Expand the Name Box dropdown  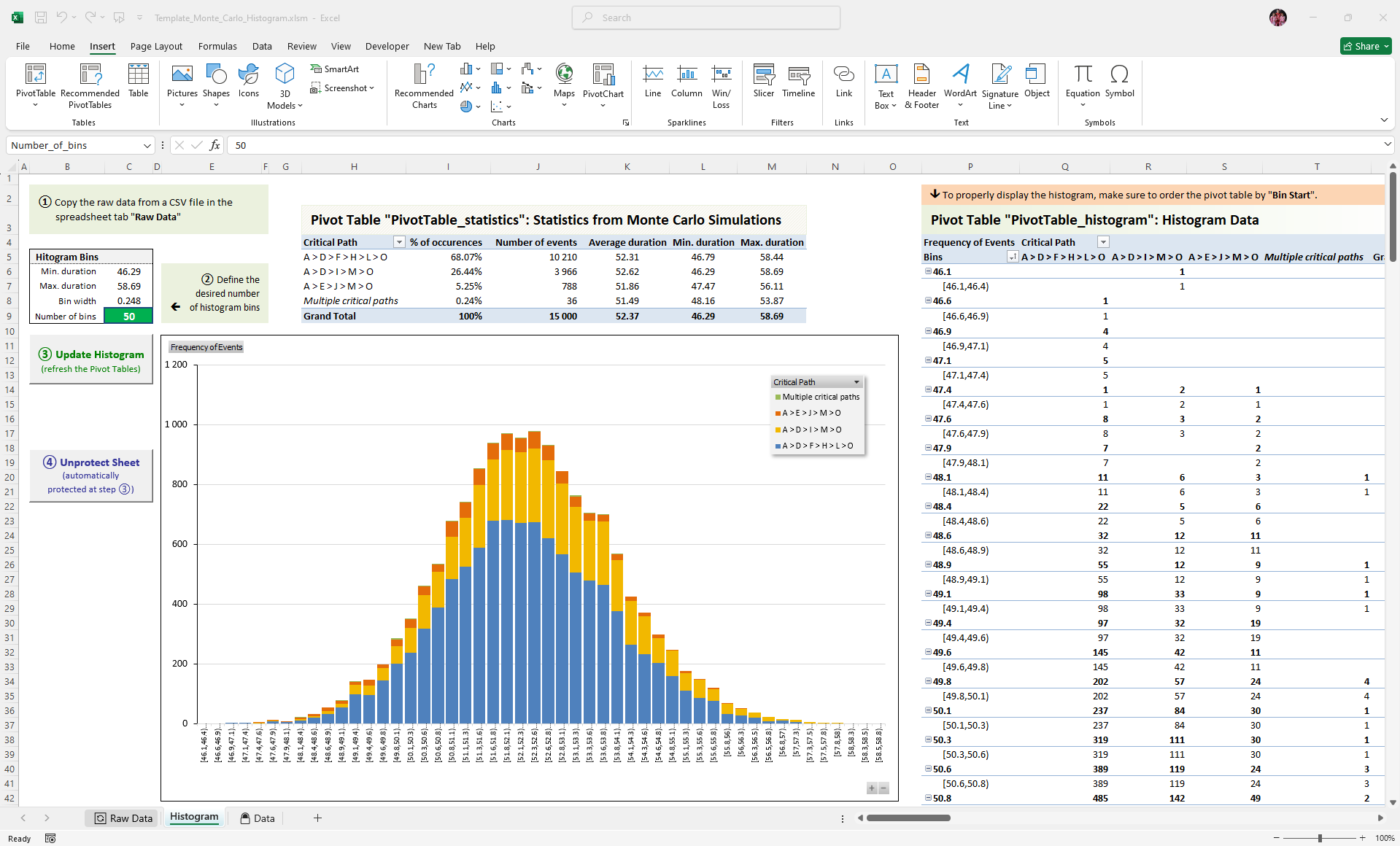[x=147, y=146]
